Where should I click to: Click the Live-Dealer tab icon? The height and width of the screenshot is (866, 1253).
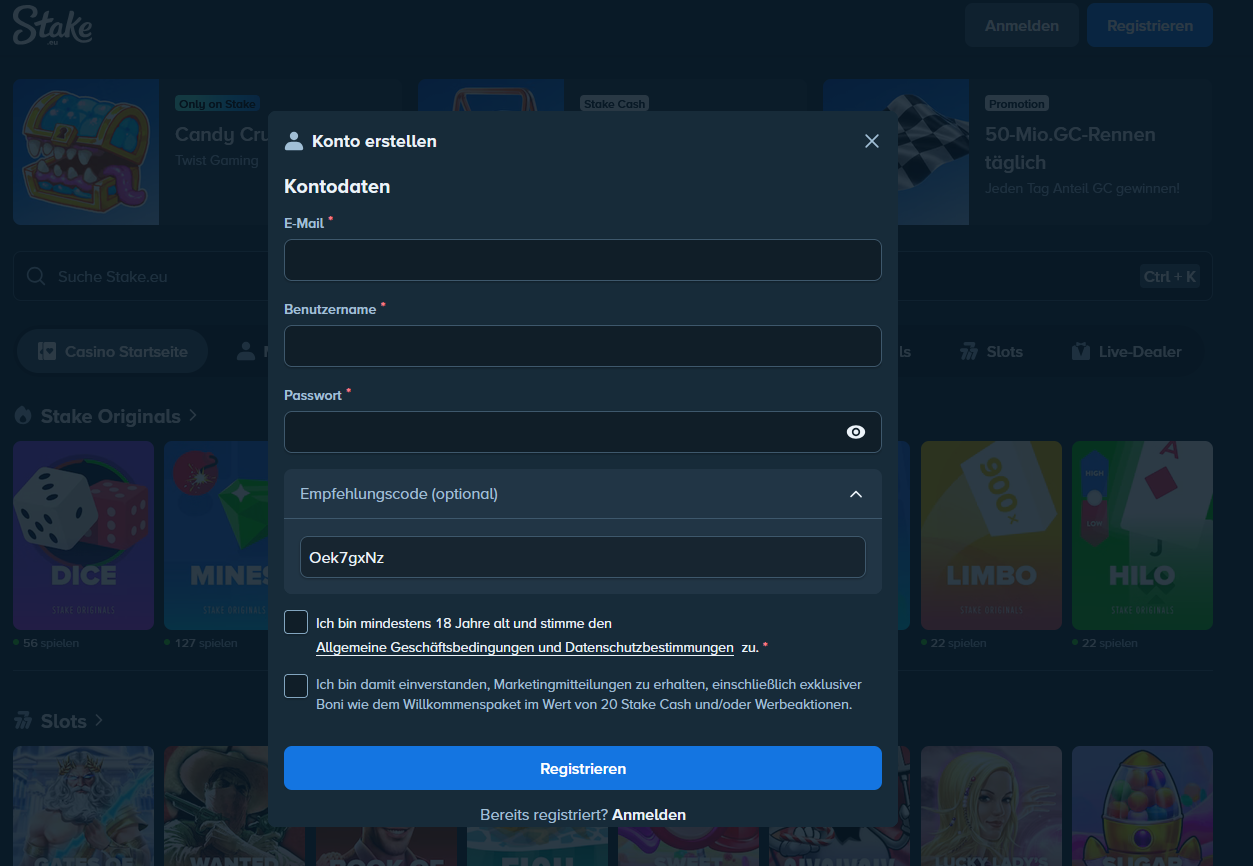tap(1080, 351)
